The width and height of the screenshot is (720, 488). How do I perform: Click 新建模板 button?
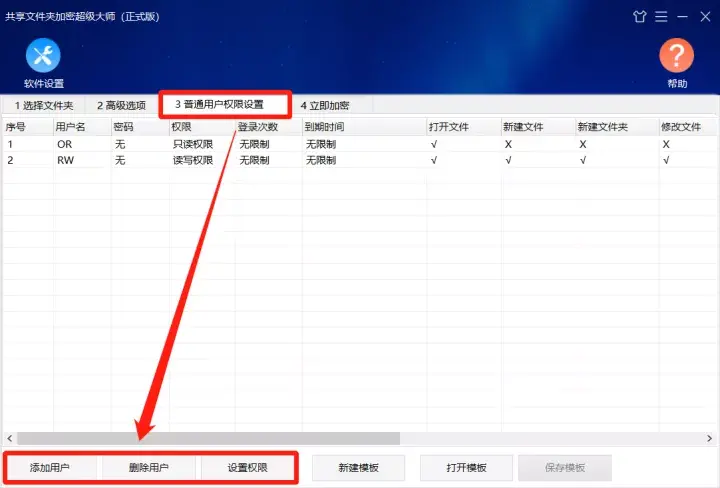(359, 468)
